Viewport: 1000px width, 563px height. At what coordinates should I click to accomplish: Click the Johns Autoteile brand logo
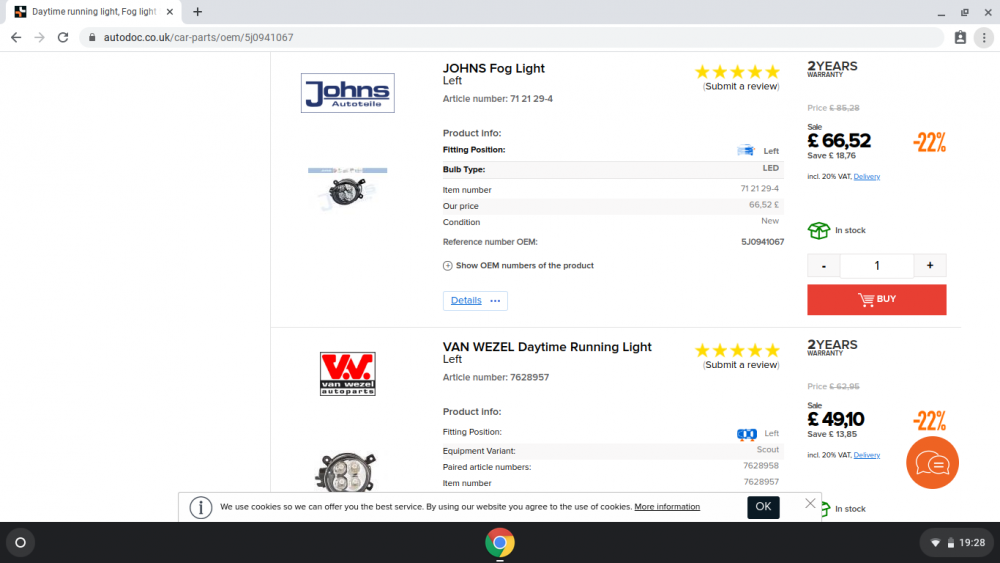tap(348, 93)
